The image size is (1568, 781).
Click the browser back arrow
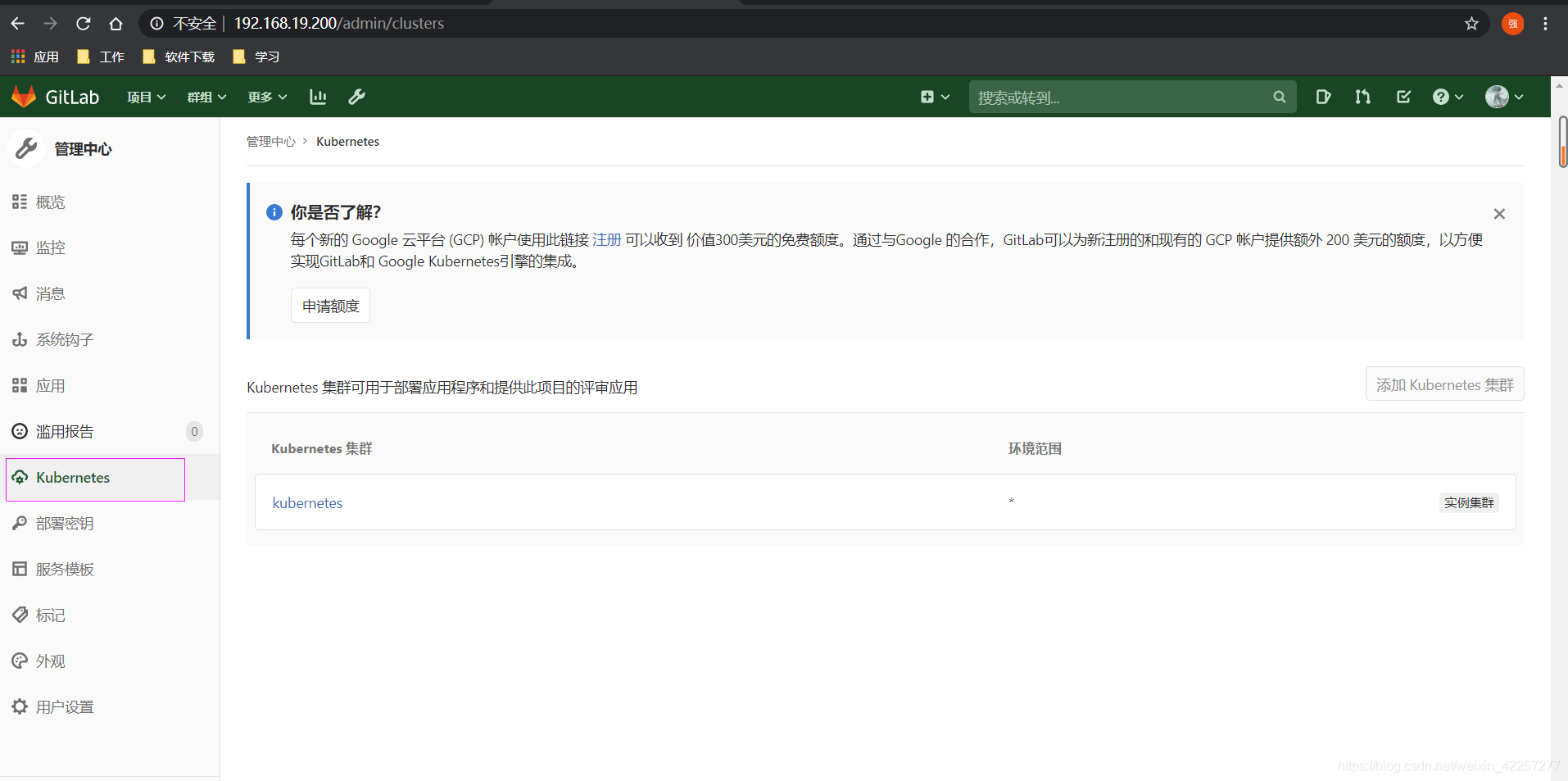click(x=17, y=23)
